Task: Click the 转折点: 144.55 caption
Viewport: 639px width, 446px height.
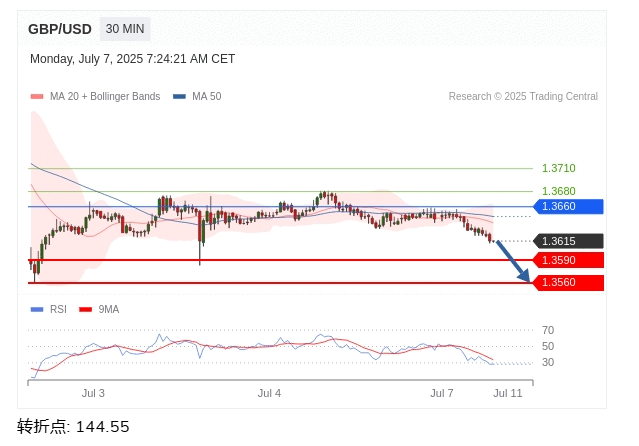Action: (73, 427)
